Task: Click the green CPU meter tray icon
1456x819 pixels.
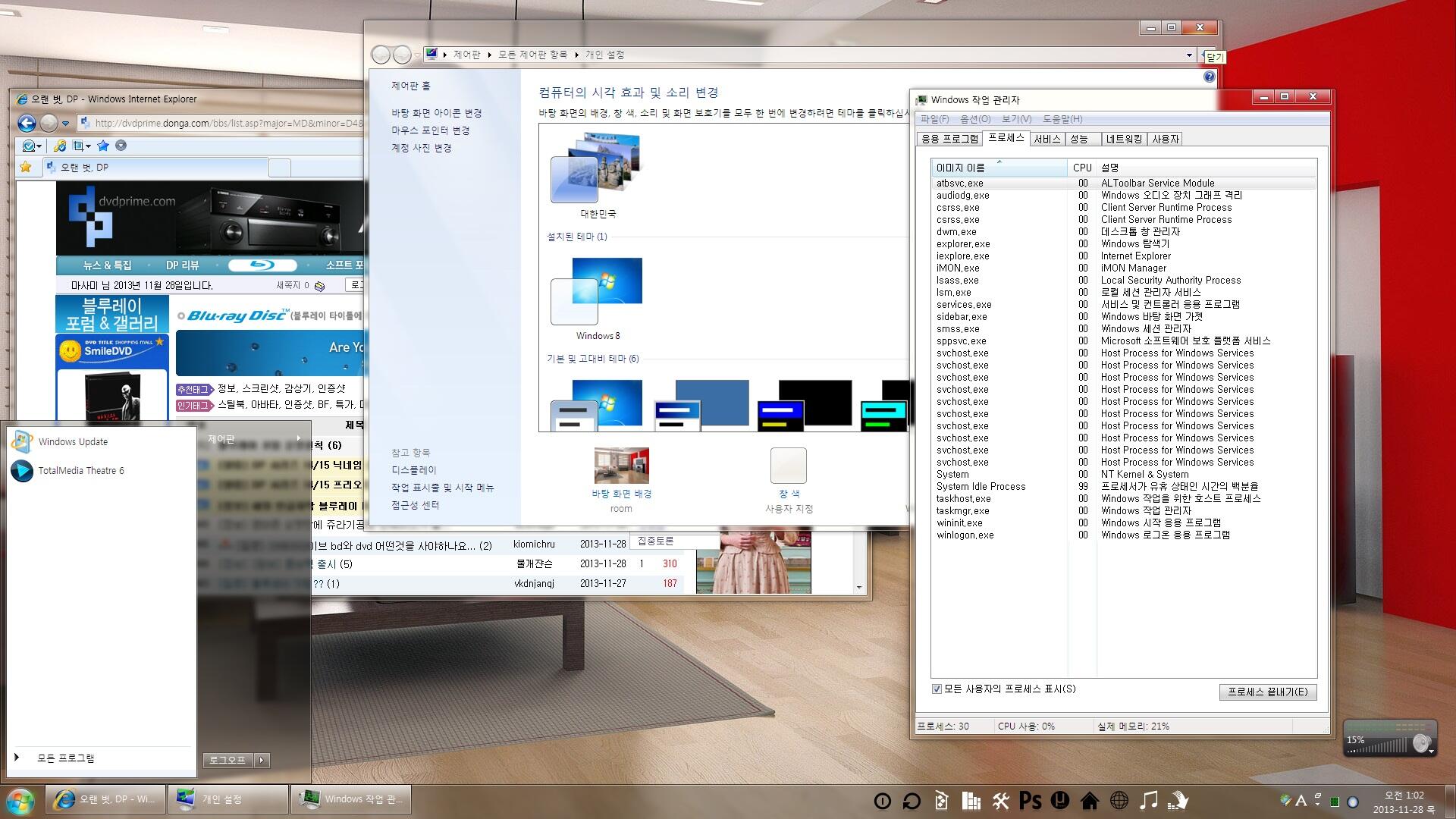Action: pyautogui.click(x=1335, y=802)
